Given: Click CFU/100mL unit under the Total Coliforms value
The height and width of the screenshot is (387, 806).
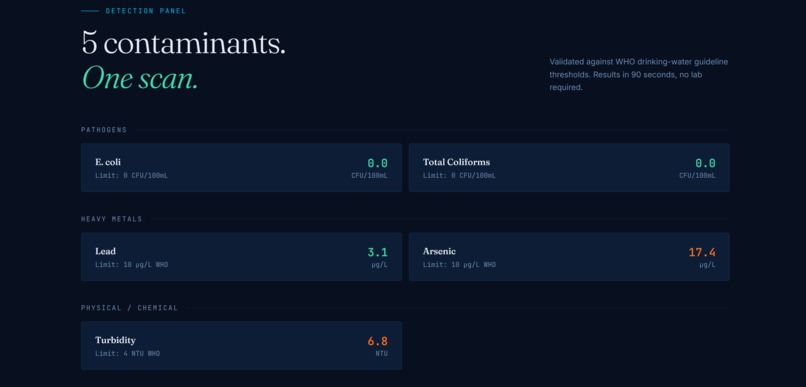Looking at the screenshot, I should pos(698,176).
